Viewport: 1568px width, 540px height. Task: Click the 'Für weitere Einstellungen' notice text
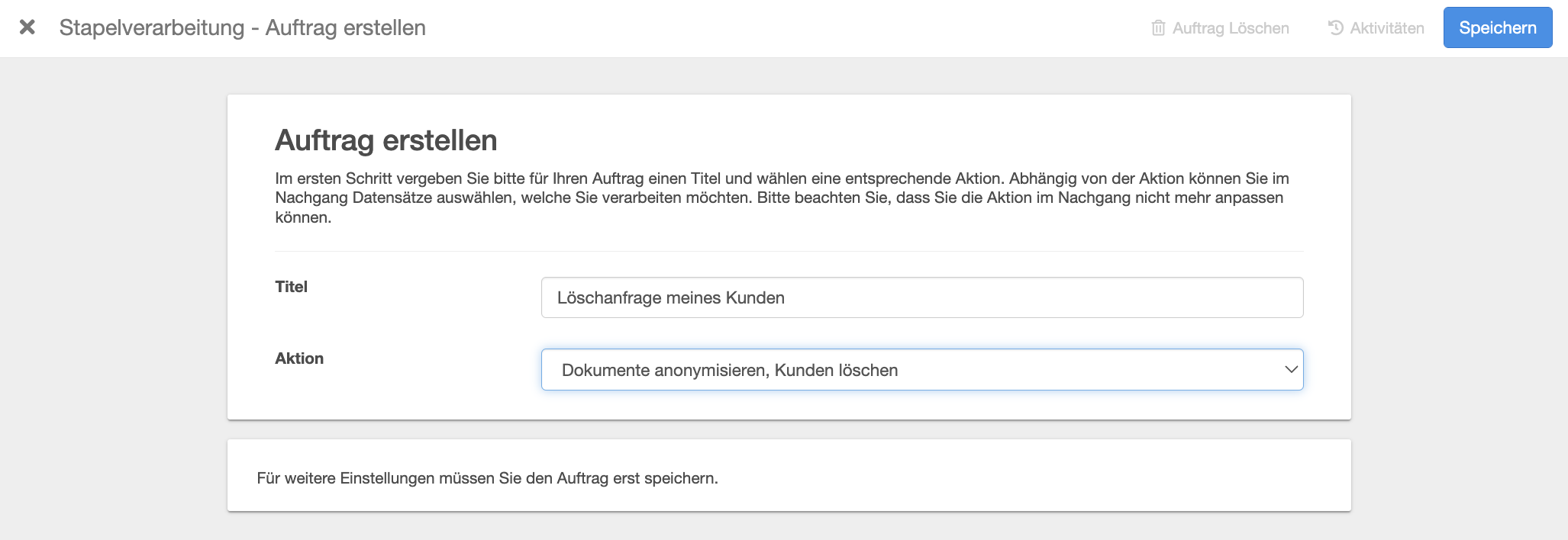[487, 478]
